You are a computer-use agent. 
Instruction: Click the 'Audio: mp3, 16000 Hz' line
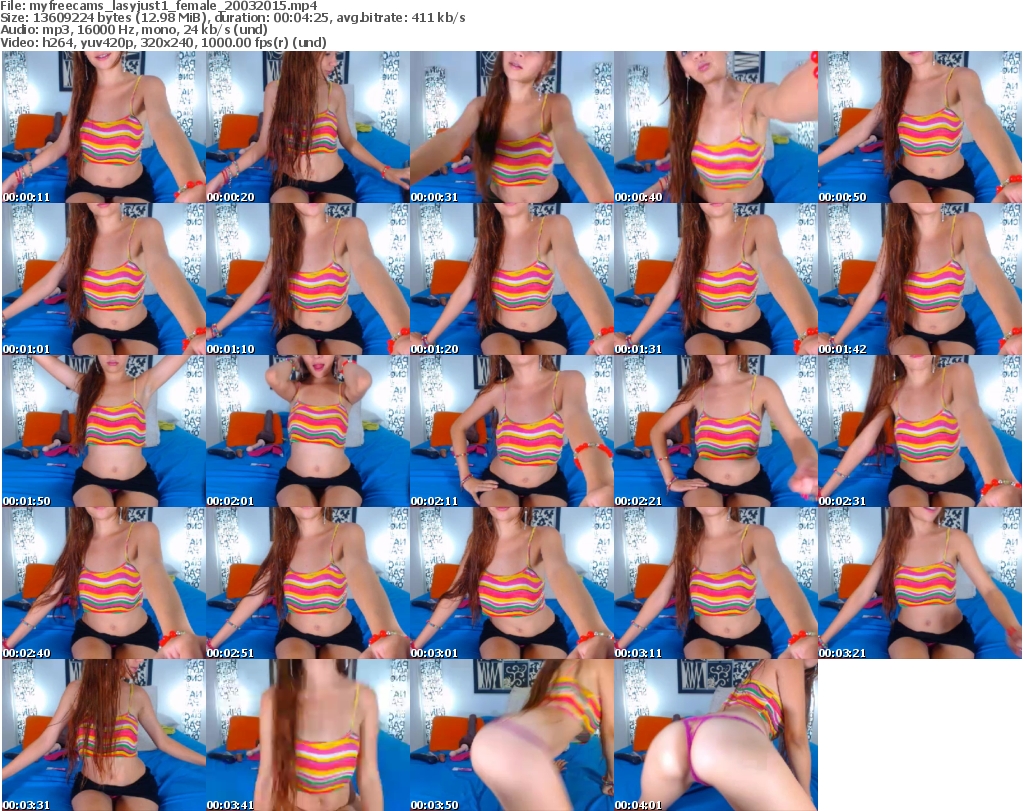[134, 30]
